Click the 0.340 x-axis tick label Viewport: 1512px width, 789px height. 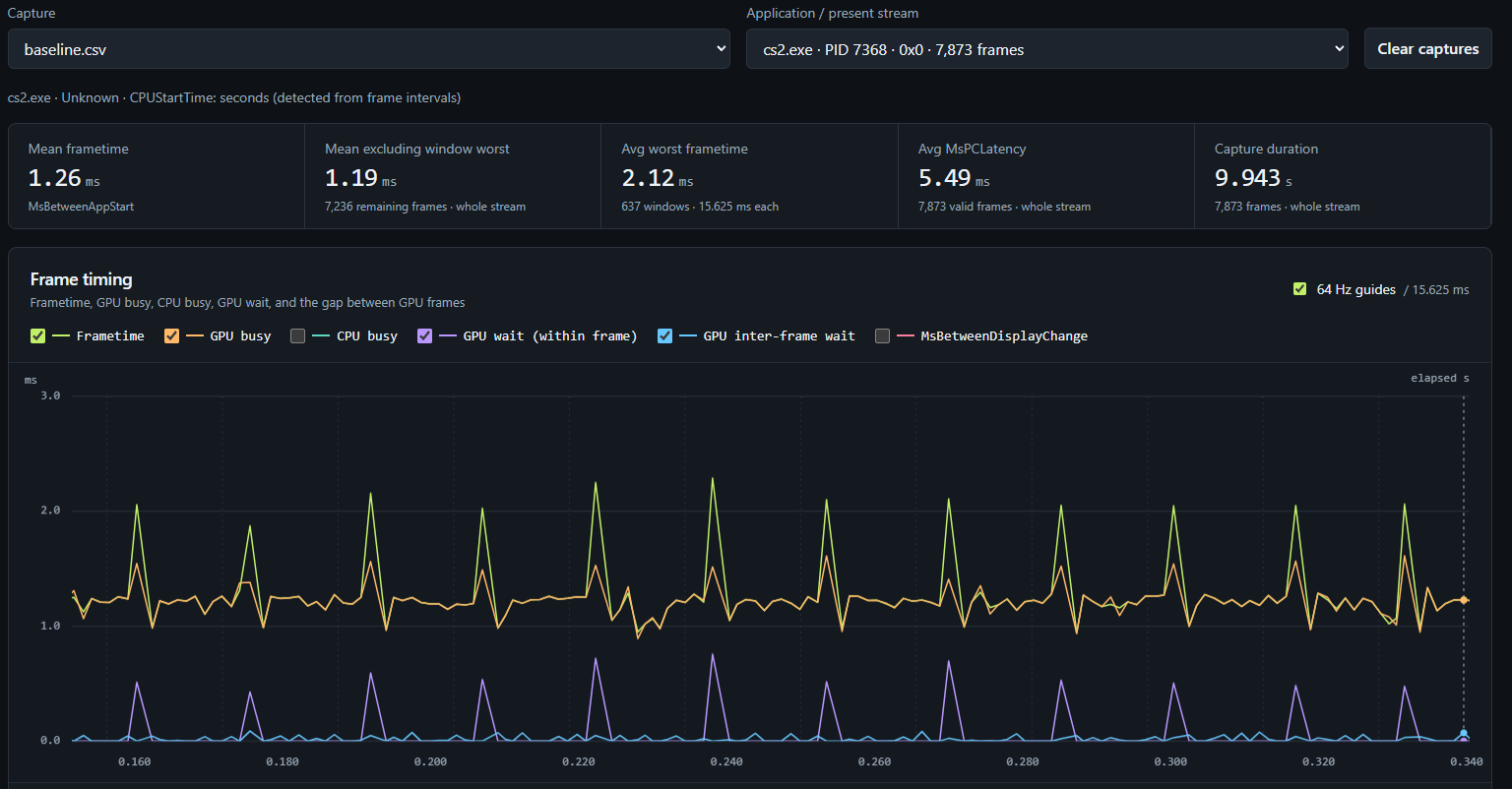tap(1467, 761)
